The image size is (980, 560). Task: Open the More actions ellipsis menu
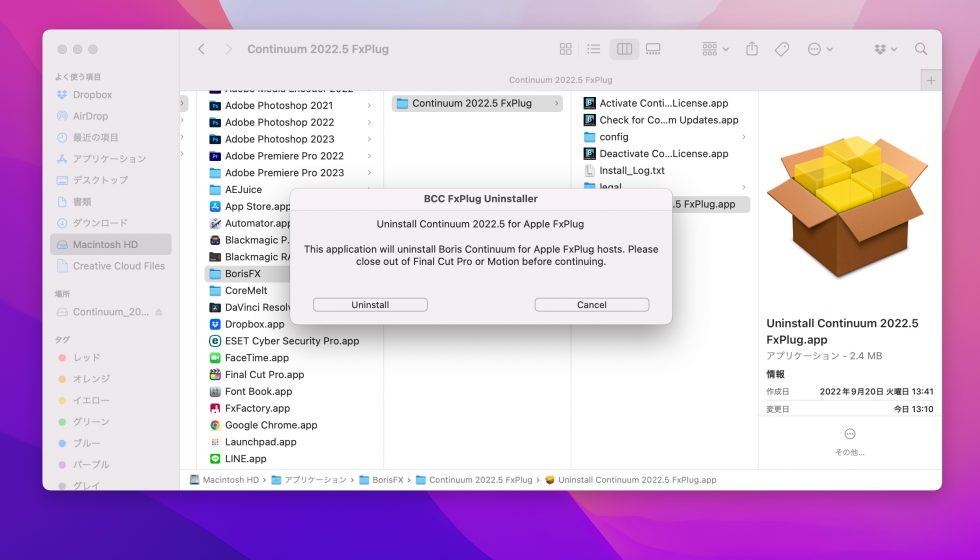(x=819, y=49)
